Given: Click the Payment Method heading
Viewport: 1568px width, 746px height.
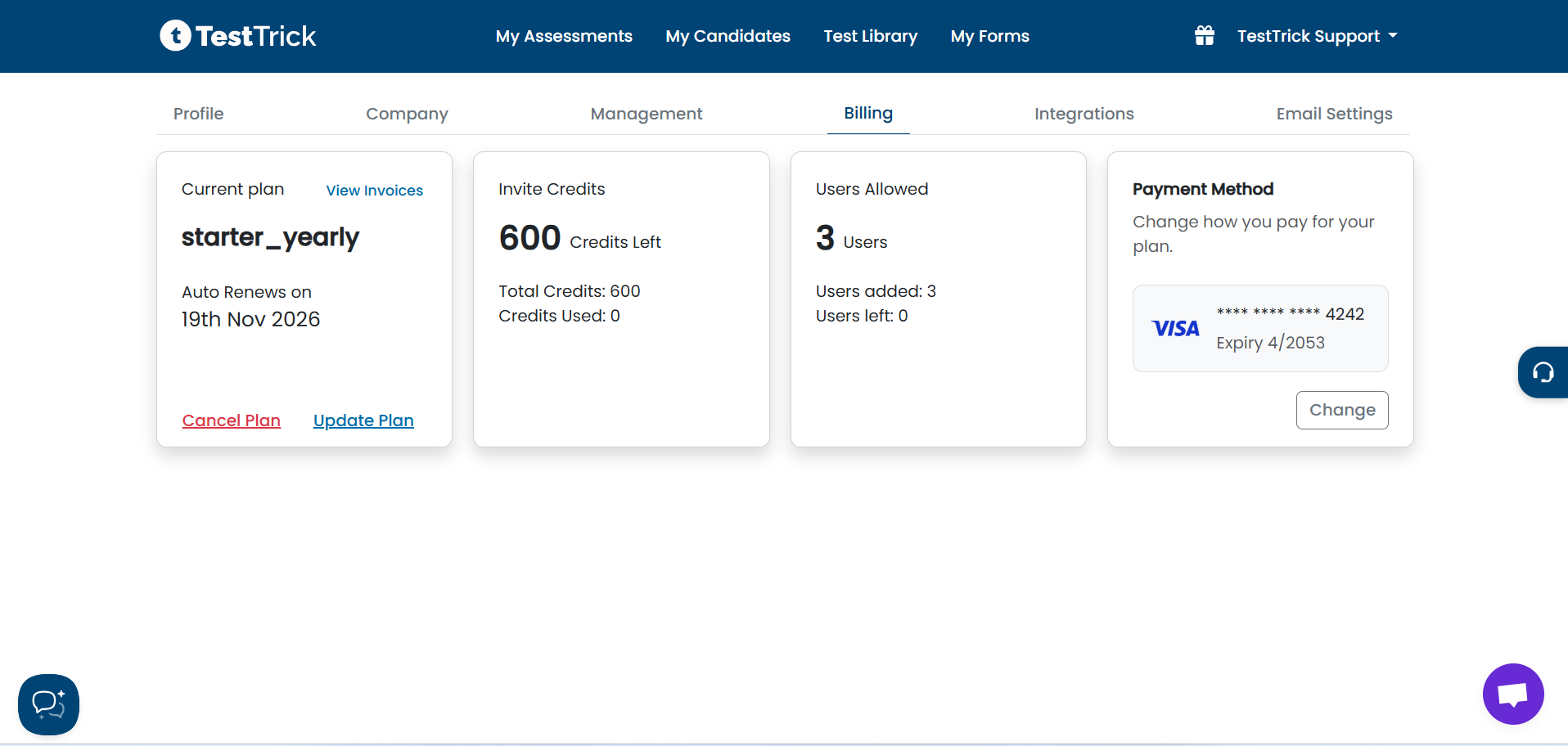Looking at the screenshot, I should click(x=1203, y=189).
